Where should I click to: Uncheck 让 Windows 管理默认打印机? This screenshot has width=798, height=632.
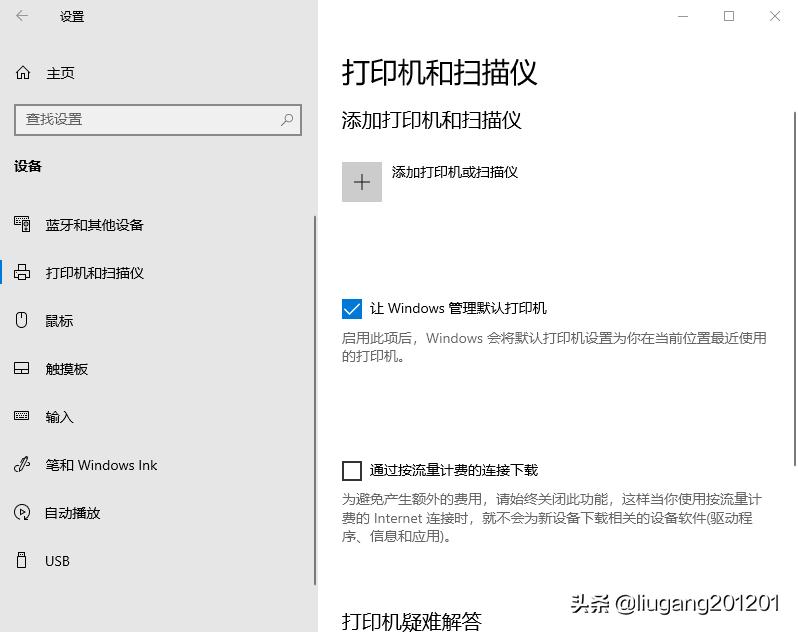[x=352, y=309]
